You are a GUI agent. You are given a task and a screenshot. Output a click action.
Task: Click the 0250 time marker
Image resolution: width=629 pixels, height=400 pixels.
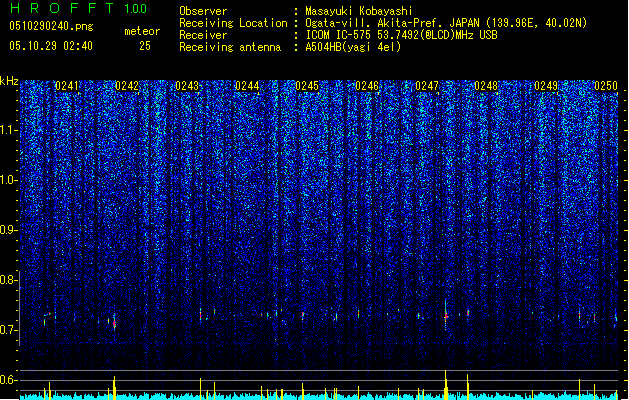click(606, 86)
